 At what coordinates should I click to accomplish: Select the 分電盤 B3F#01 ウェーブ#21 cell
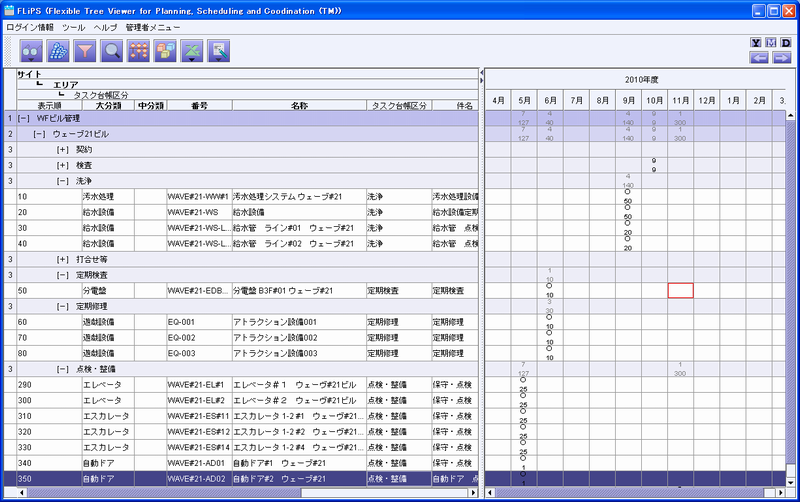(299, 291)
